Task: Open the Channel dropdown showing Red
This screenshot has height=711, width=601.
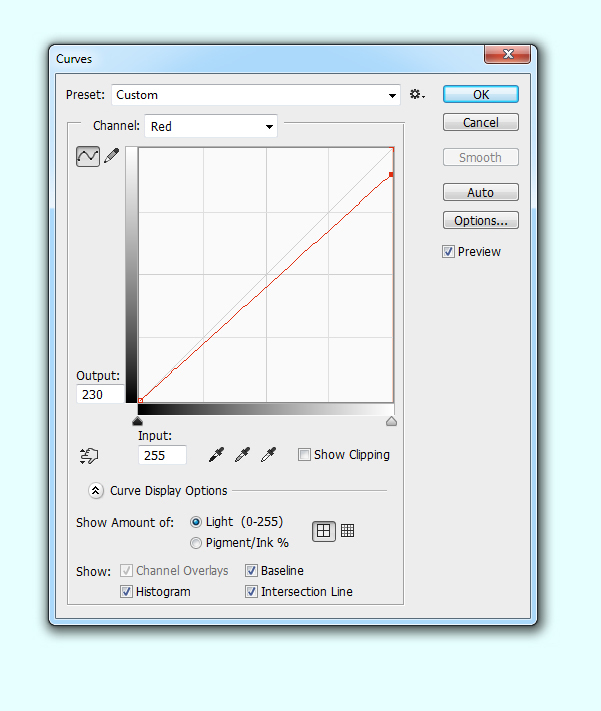Action: (x=211, y=126)
